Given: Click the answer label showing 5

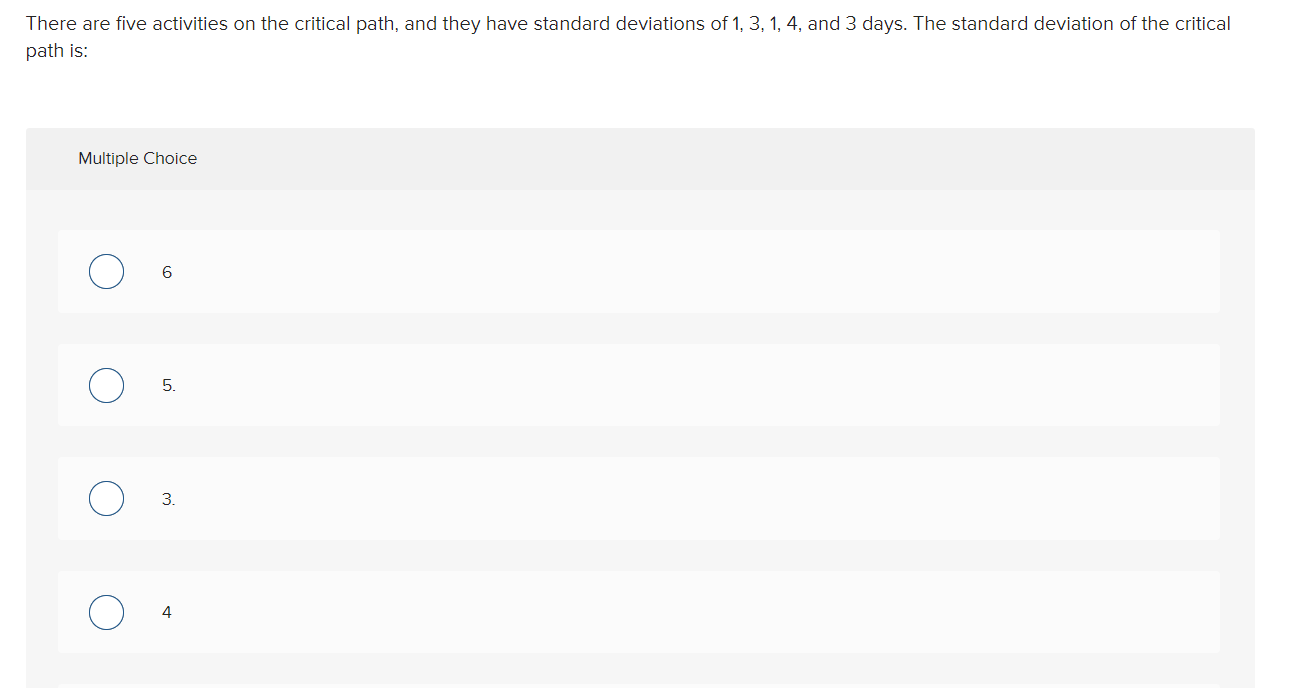Looking at the screenshot, I should (167, 385).
